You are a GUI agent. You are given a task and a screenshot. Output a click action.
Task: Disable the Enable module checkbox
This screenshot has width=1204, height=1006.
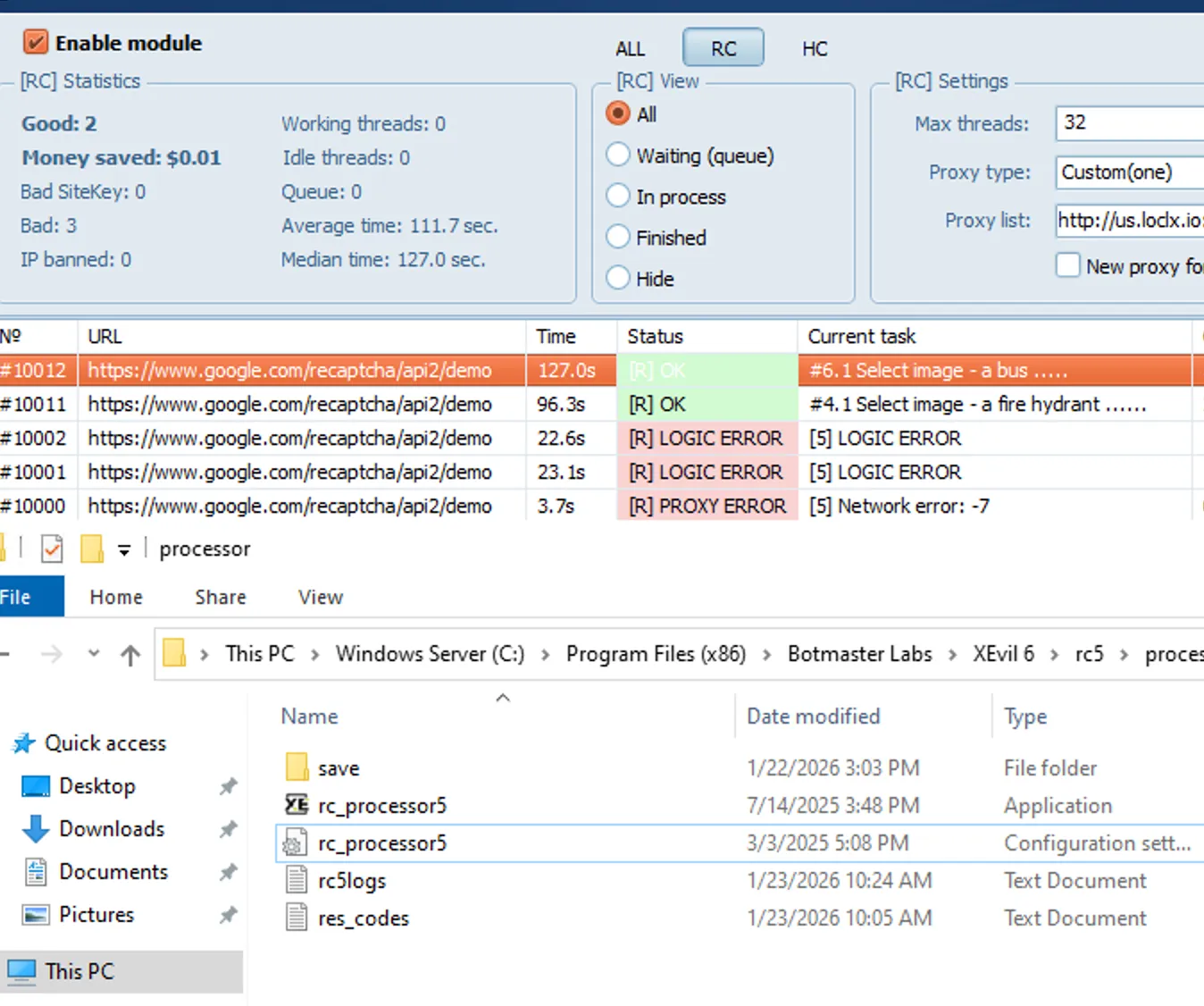(x=35, y=41)
